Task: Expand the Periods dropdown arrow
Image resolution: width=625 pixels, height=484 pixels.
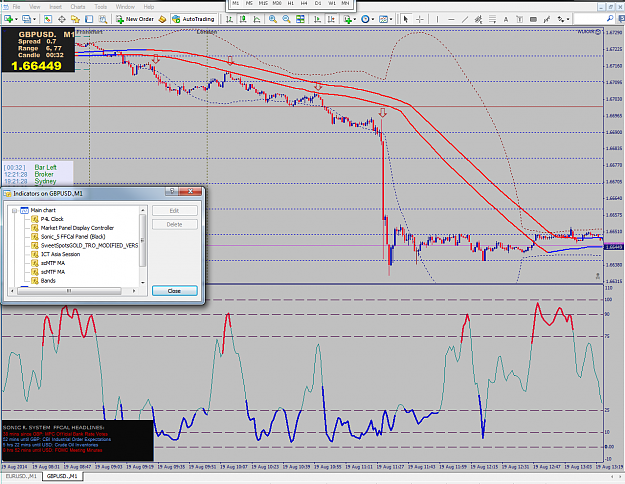Action: [373, 19]
